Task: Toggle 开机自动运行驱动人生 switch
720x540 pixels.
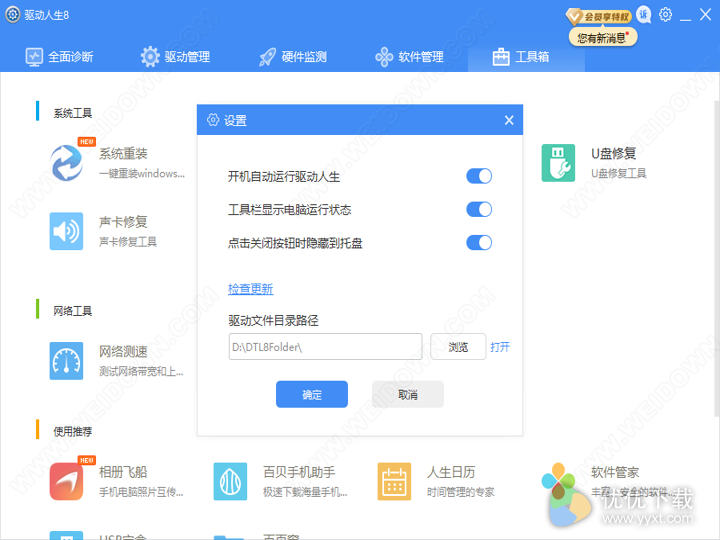Action: 479,176
